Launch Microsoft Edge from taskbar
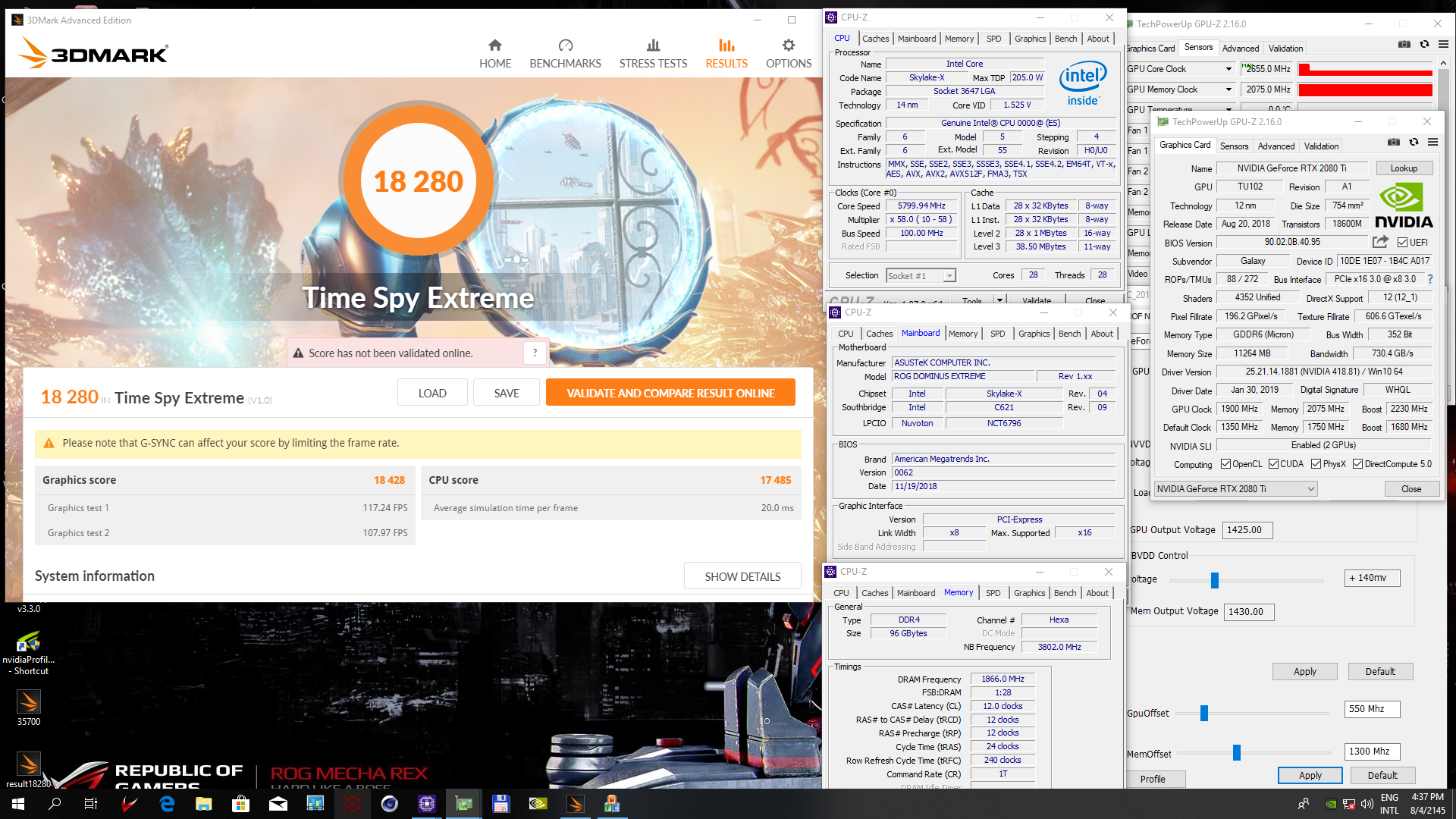1456x819 pixels. click(167, 804)
